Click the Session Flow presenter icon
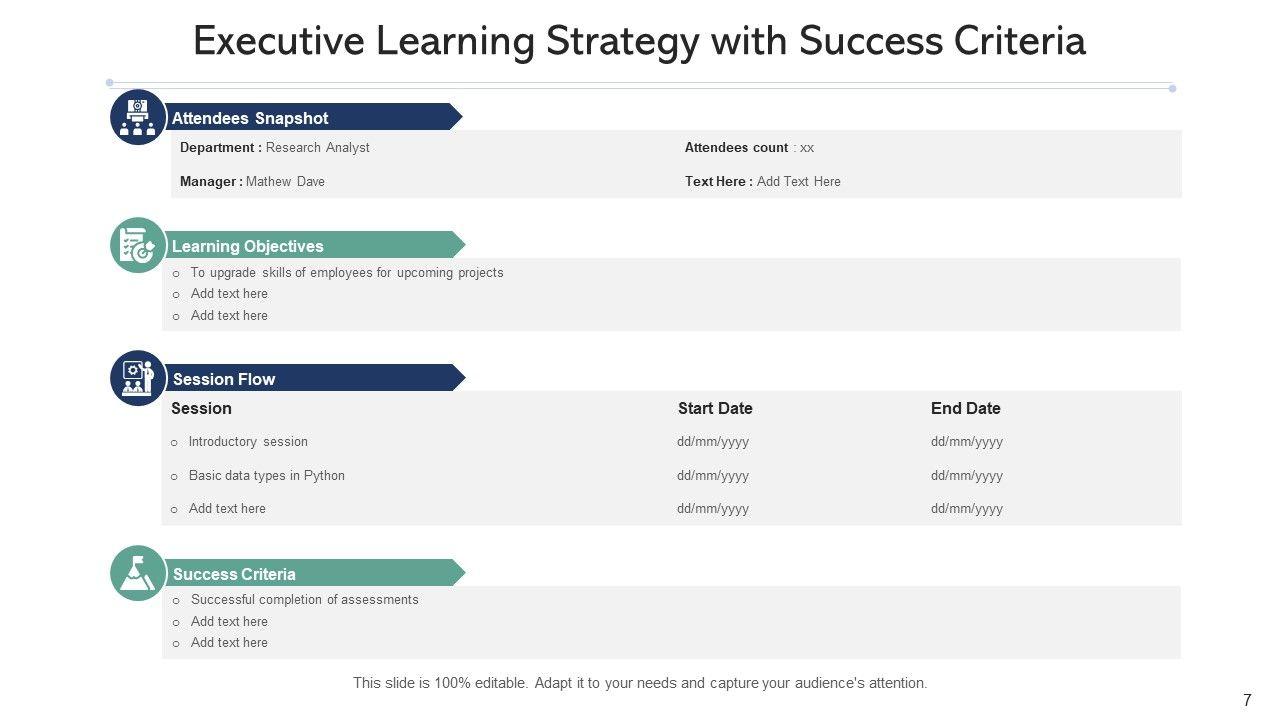The width and height of the screenshot is (1280, 720). 138,378
